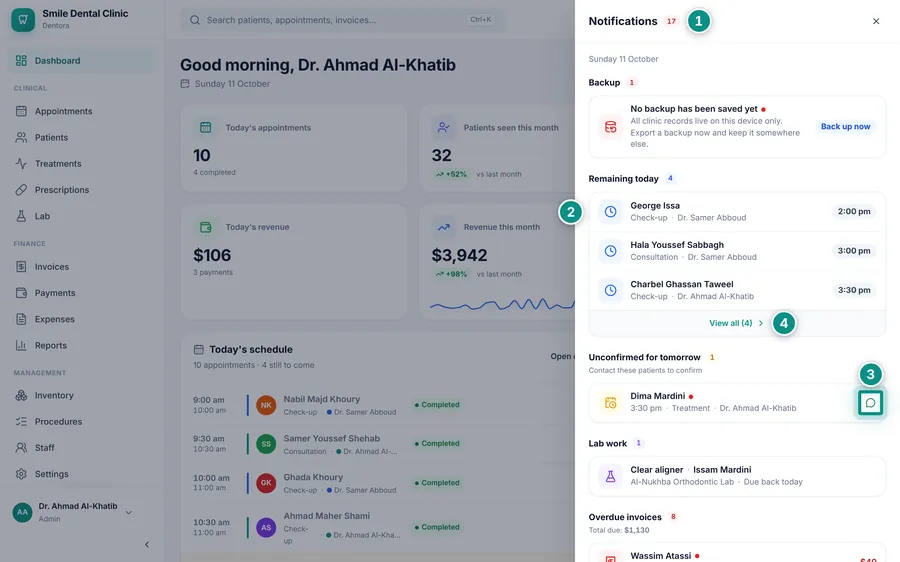
Task: Click the clock icon next to George Issa
Action: [610, 212]
